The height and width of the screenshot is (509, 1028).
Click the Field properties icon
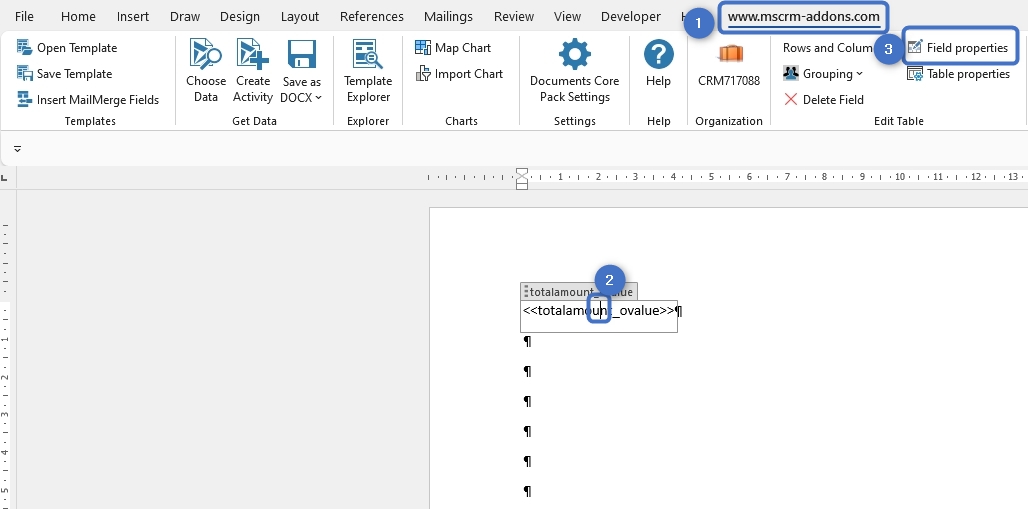click(915, 47)
